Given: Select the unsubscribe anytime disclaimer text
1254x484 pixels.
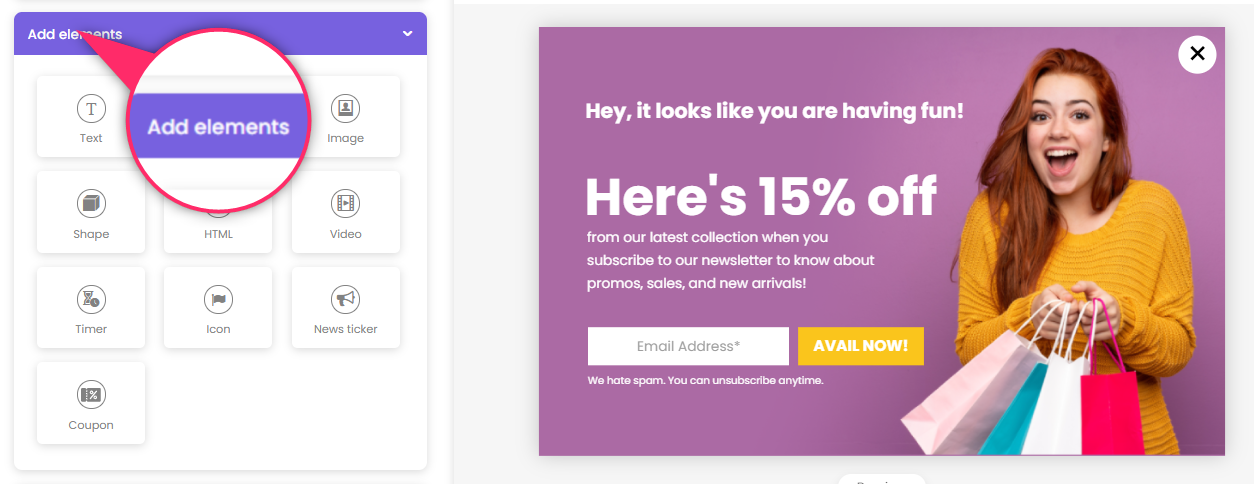Looking at the screenshot, I should (x=705, y=380).
